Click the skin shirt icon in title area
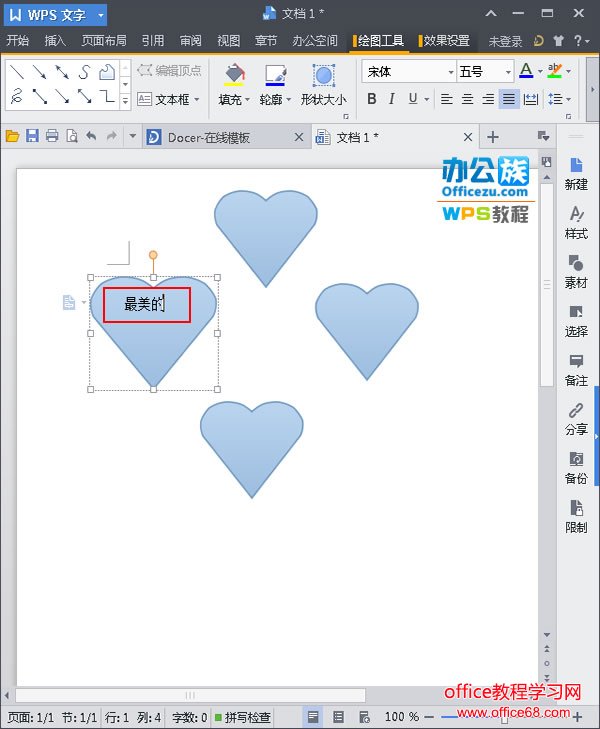 [559, 41]
